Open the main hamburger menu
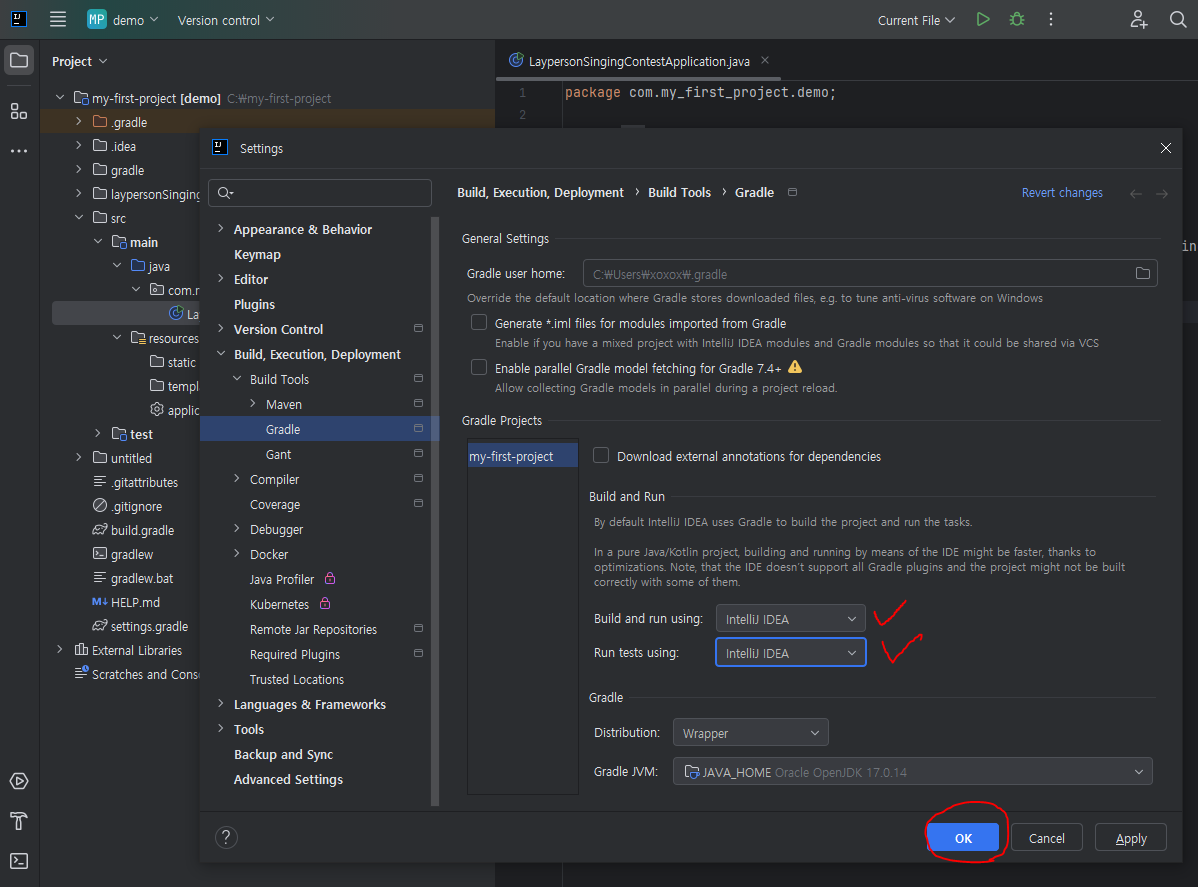Image resolution: width=1198 pixels, height=887 pixels. click(x=58, y=19)
